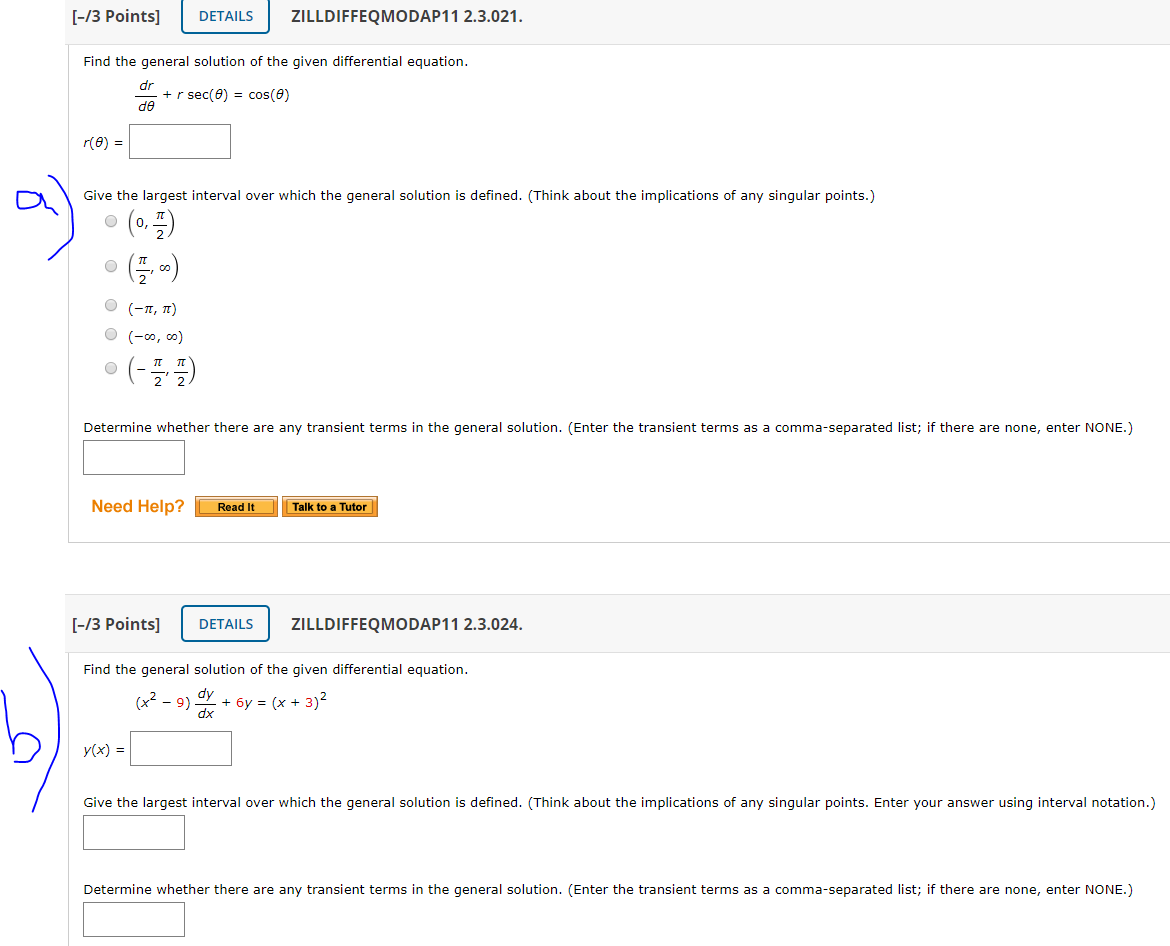This screenshot has width=1170, height=946.
Task: Click the Read It help button
Action: point(235,506)
